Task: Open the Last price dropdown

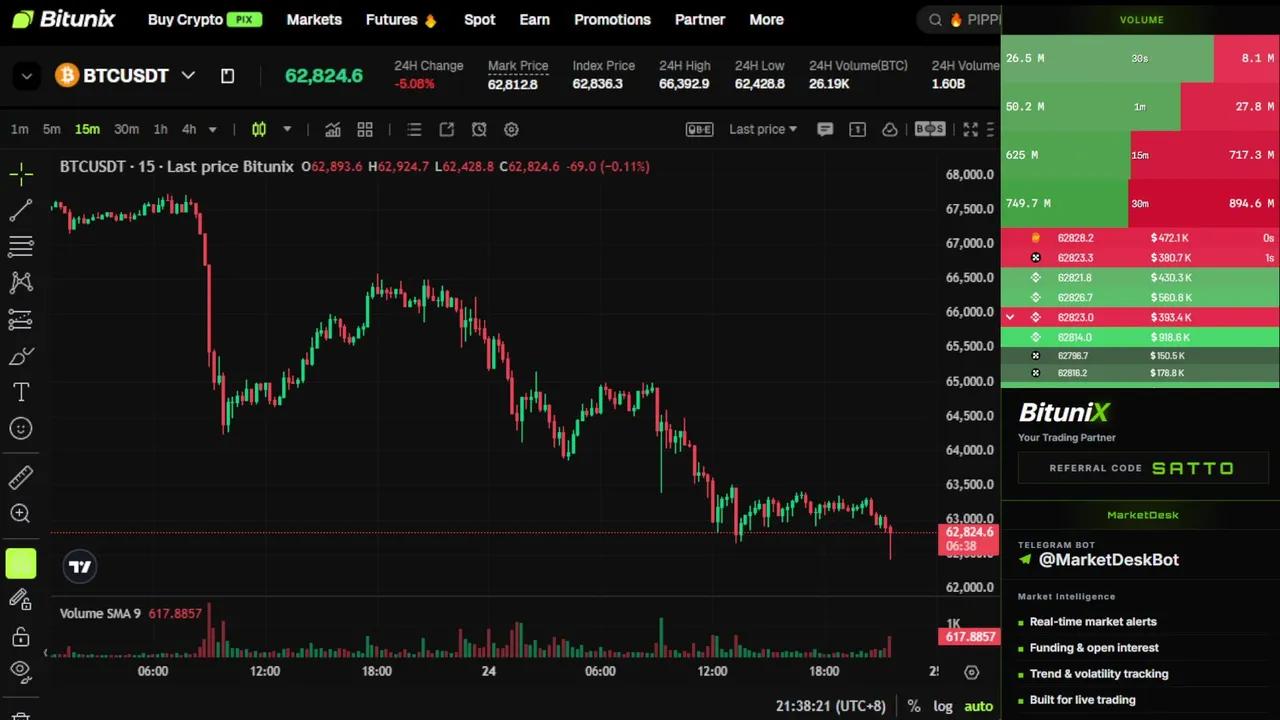Action: pyautogui.click(x=764, y=129)
